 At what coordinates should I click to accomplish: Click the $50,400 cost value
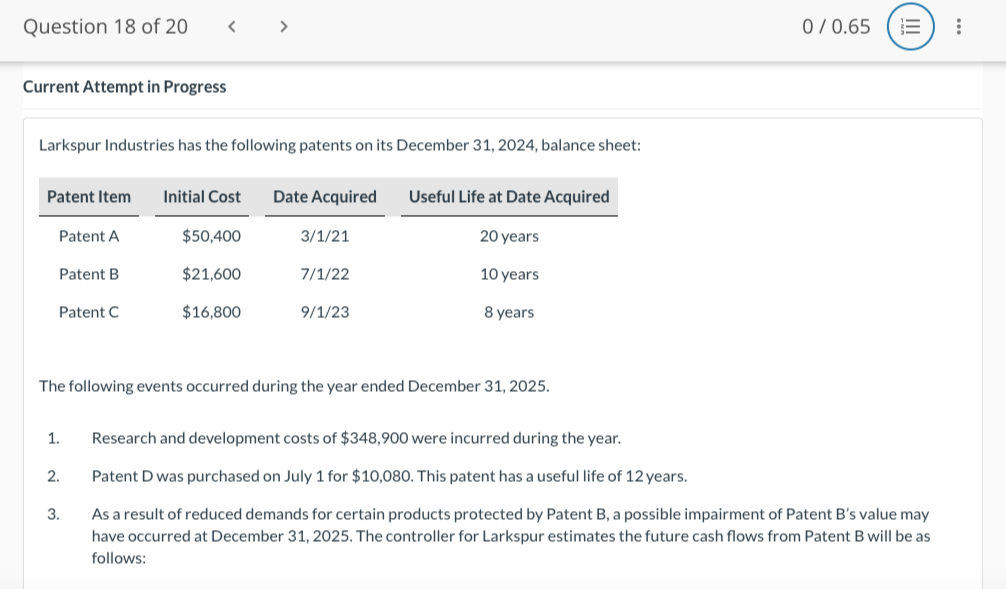(x=212, y=236)
